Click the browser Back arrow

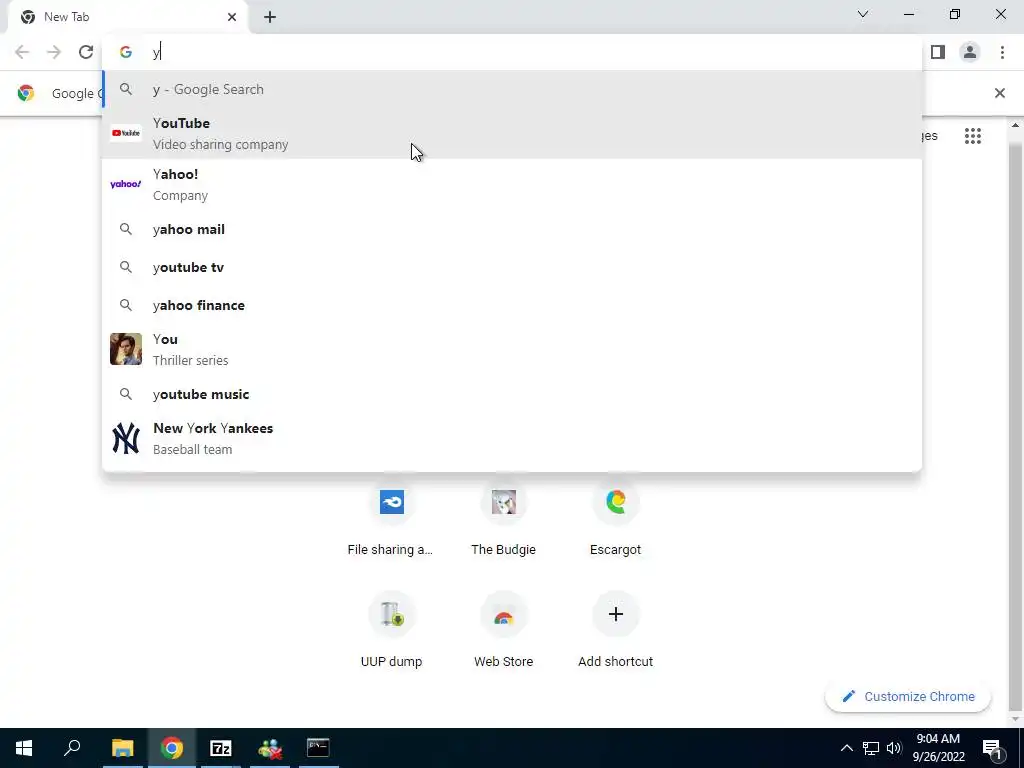tap(22, 52)
